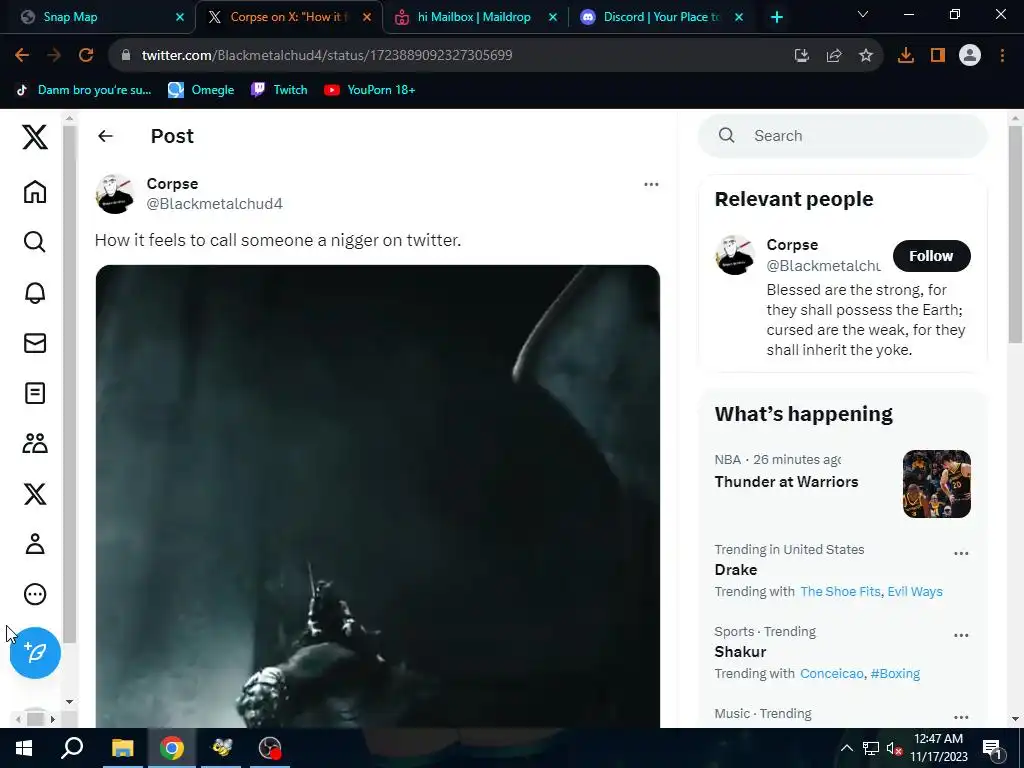Image resolution: width=1024 pixels, height=768 pixels.
Task: Open TikTok bookmark Danm bro
Action: point(84,90)
